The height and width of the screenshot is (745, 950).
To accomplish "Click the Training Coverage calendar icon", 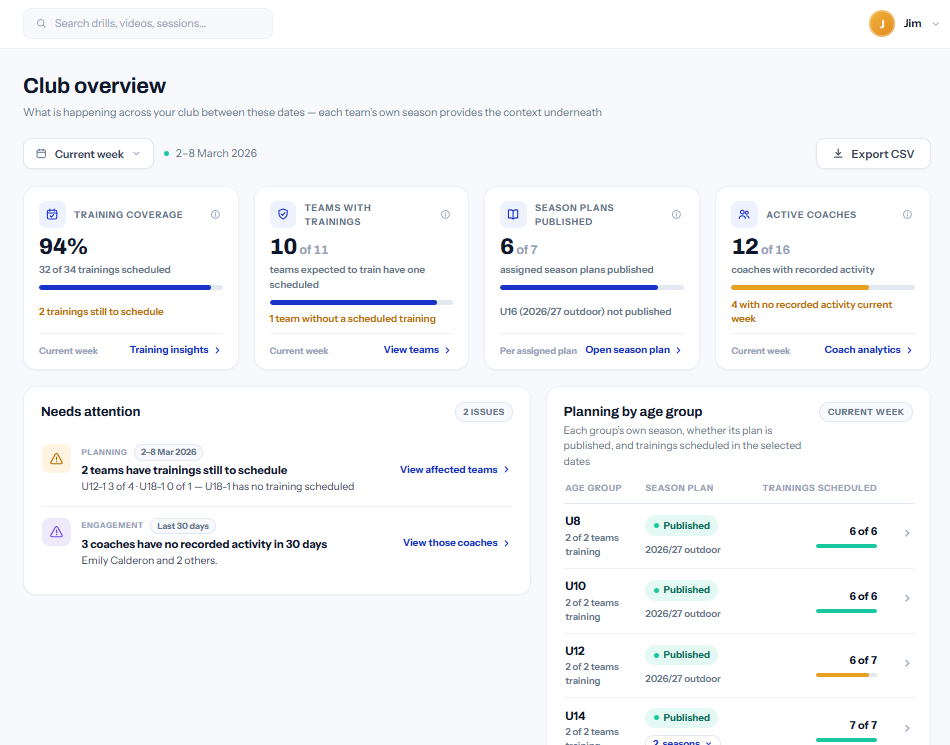I will click(52, 214).
